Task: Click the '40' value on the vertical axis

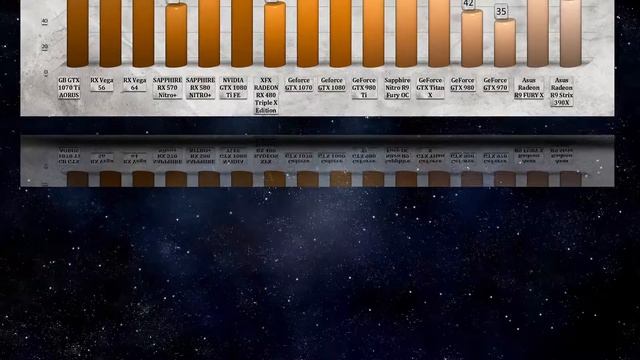Action: [44, 21]
